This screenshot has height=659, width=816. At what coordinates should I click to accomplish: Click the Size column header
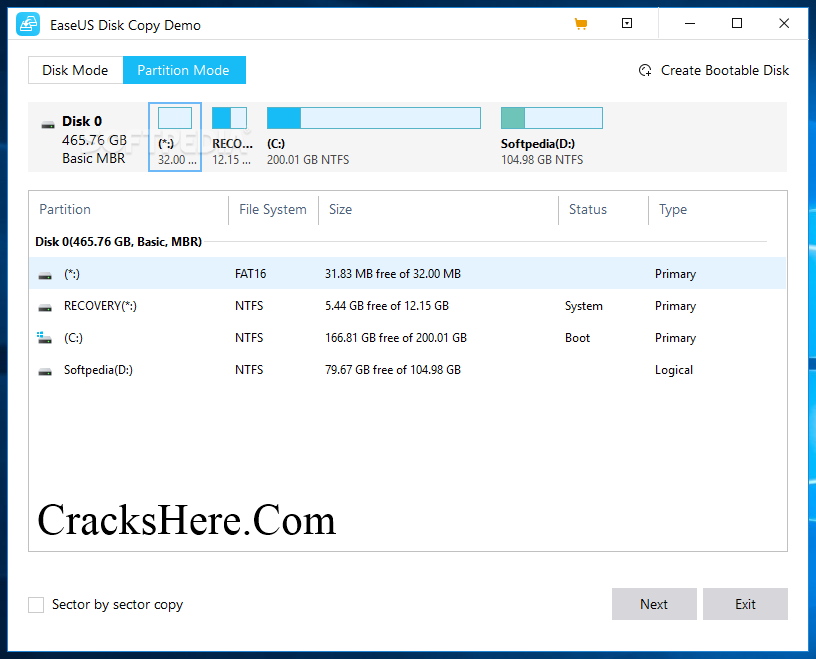pos(340,209)
